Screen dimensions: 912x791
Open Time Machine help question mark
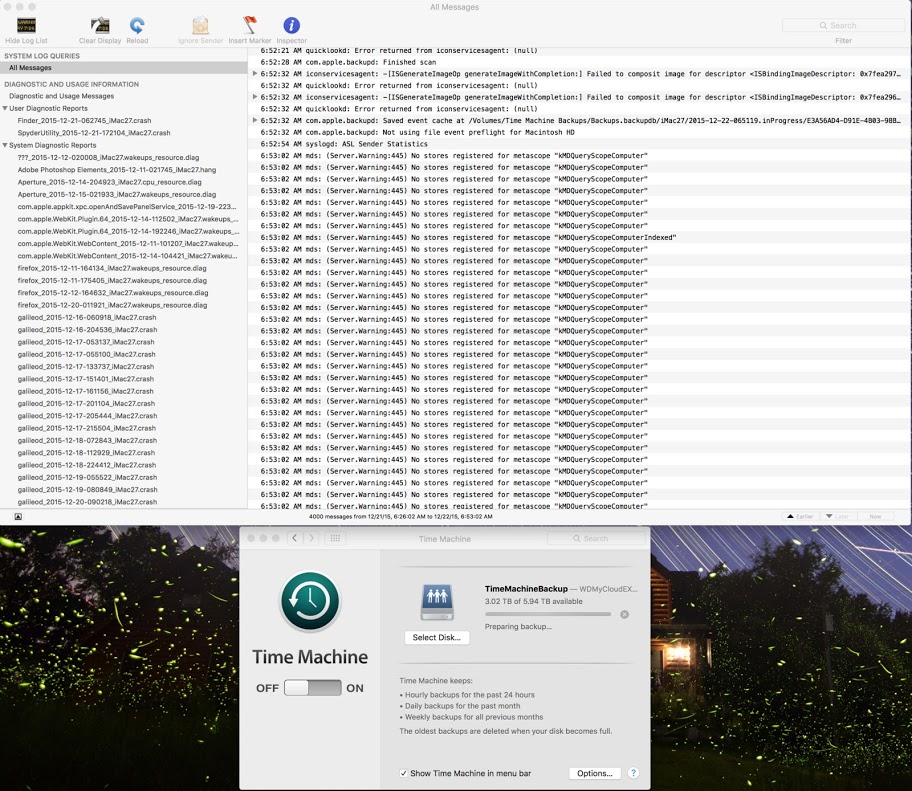[633, 773]
